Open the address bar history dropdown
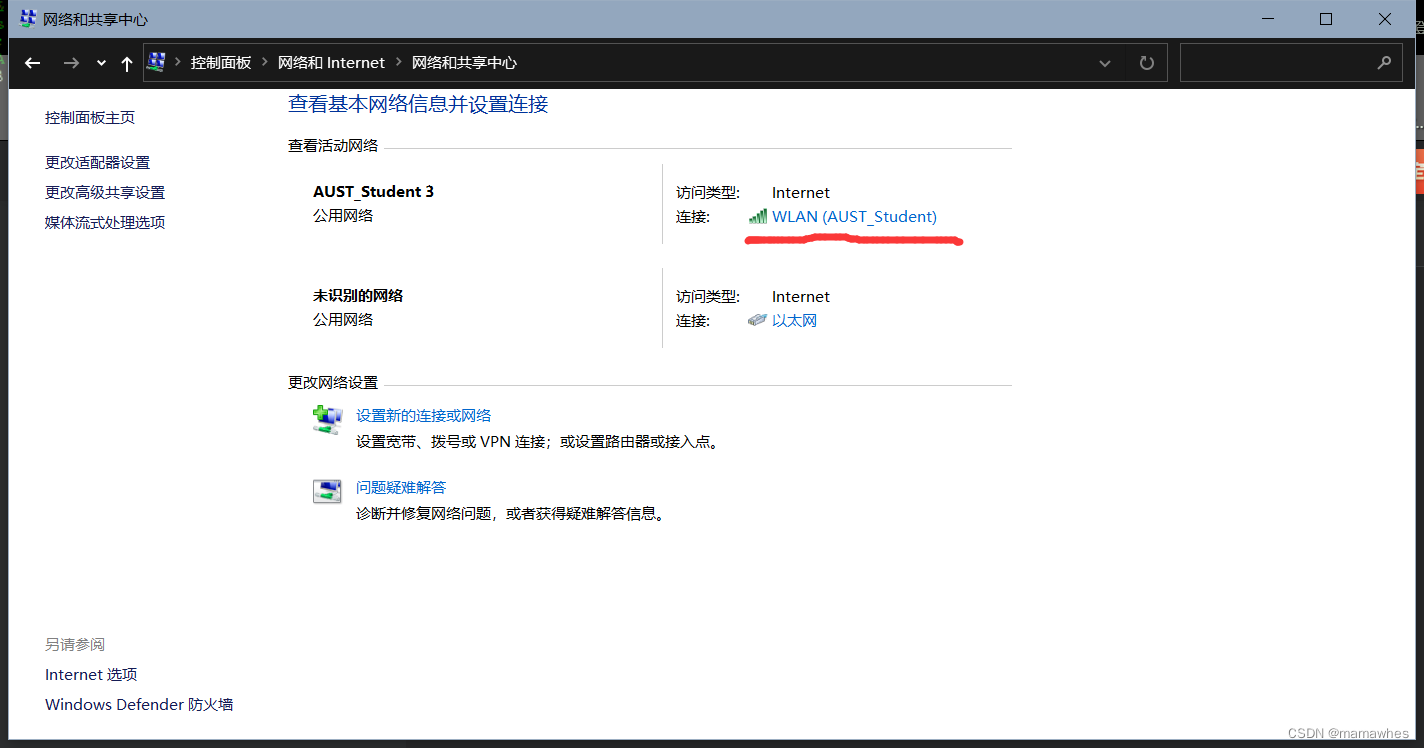The image size is (1424, 748). coord(1104,62)
